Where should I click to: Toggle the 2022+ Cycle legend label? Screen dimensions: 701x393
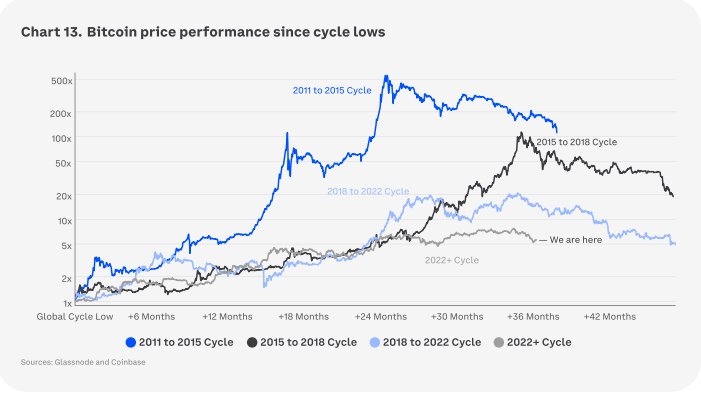tap(539, 342)
